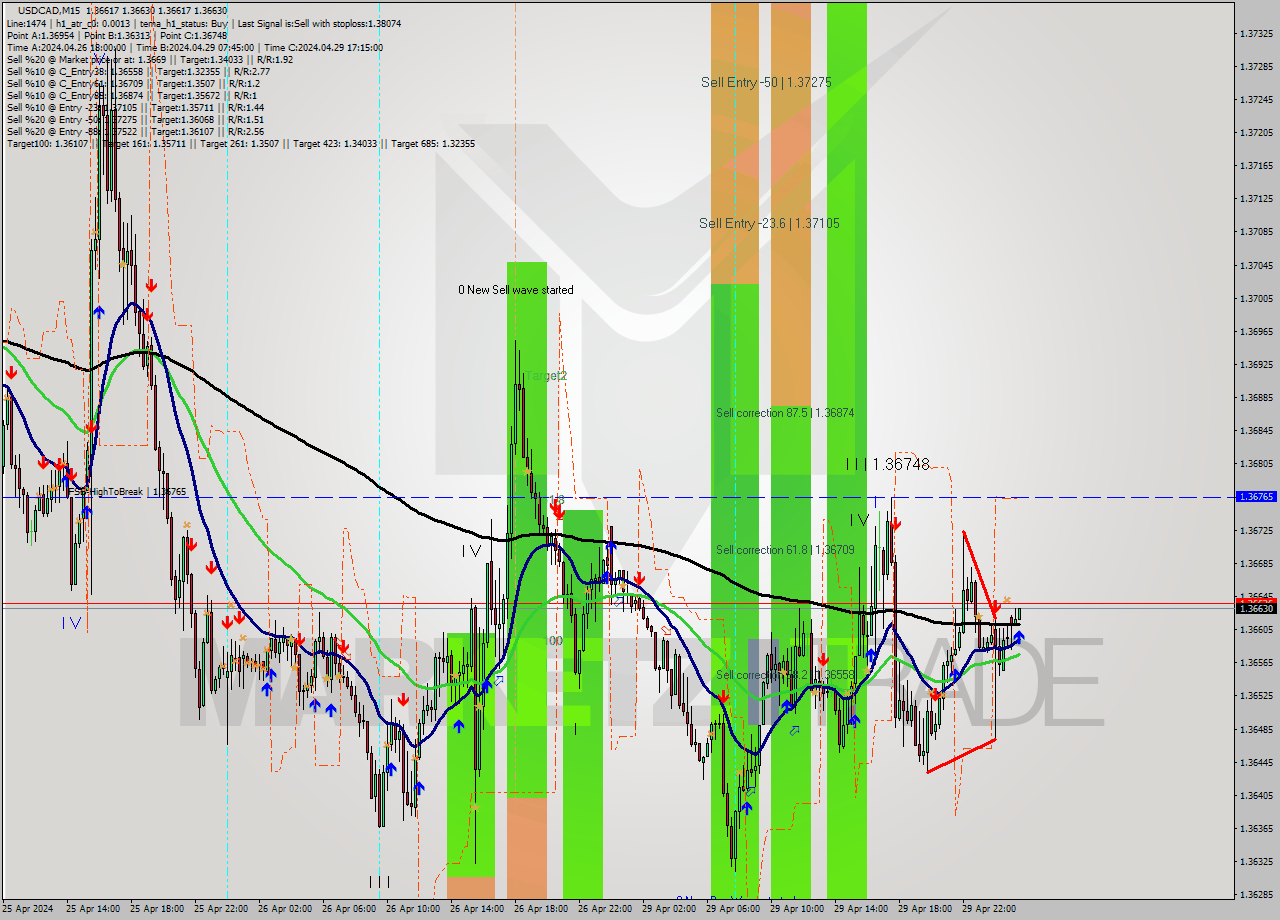Click the 1.36885 price axis label
This screenshot has width=1280, height=920.
[x=1256, y=397]
